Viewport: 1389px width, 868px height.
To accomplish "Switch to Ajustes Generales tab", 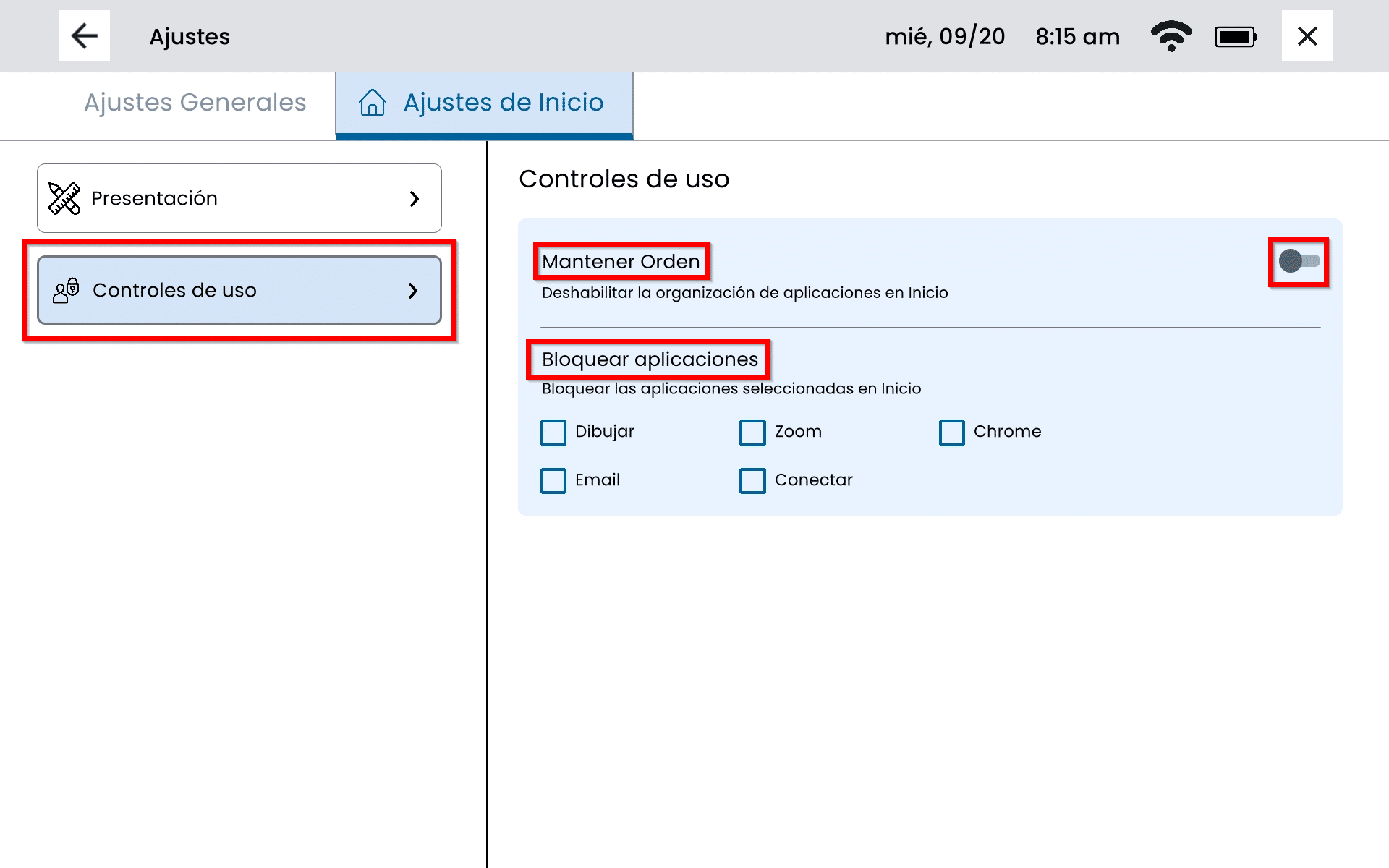I will coord(195,103).
